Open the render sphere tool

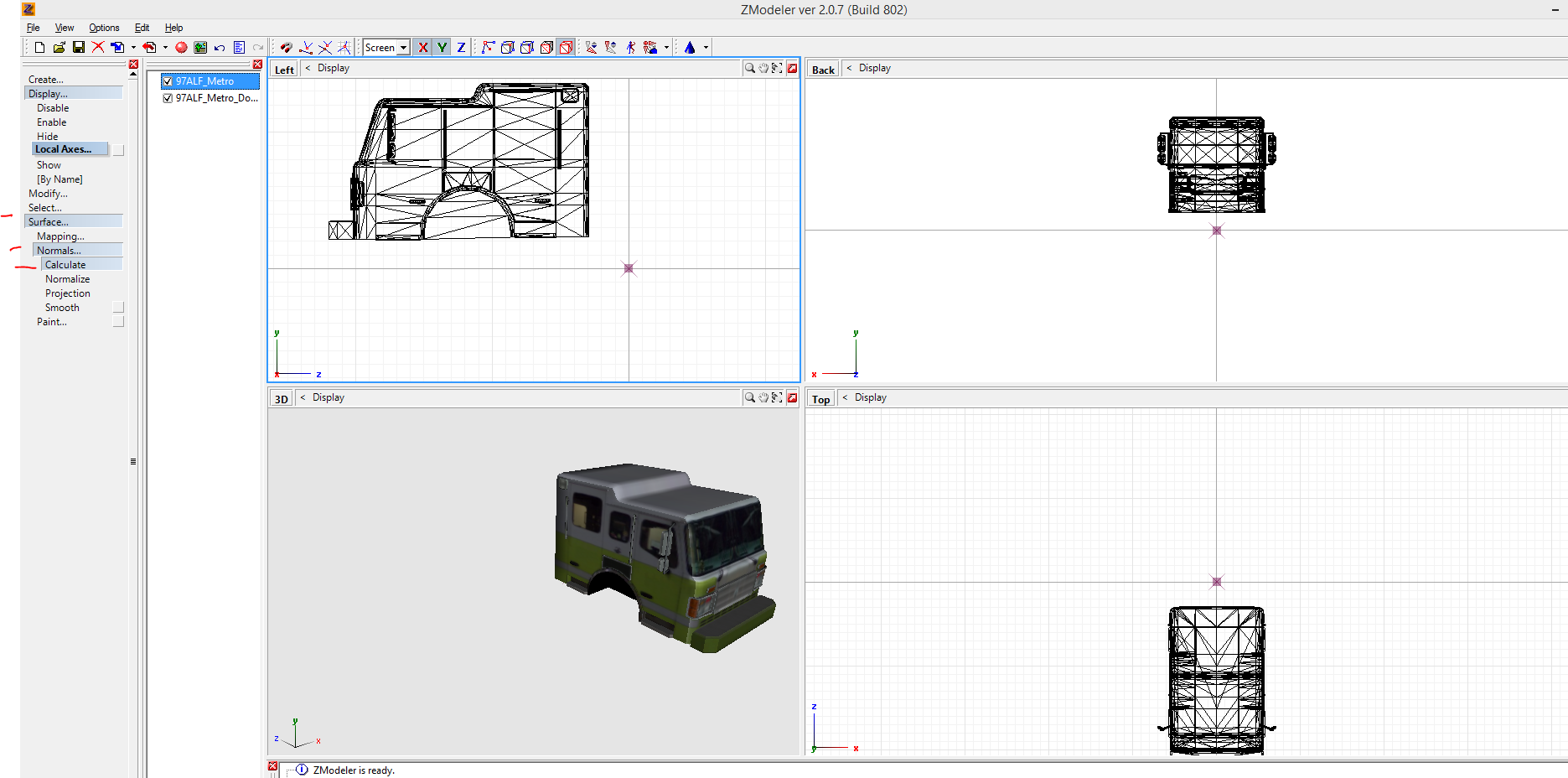click(180, 48)
